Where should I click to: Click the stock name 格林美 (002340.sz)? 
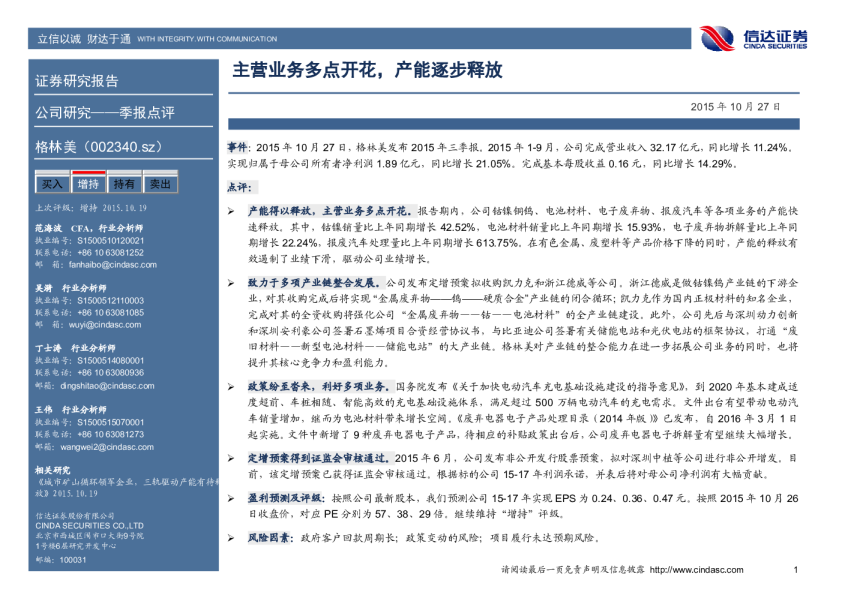click(x=98, y=147)
